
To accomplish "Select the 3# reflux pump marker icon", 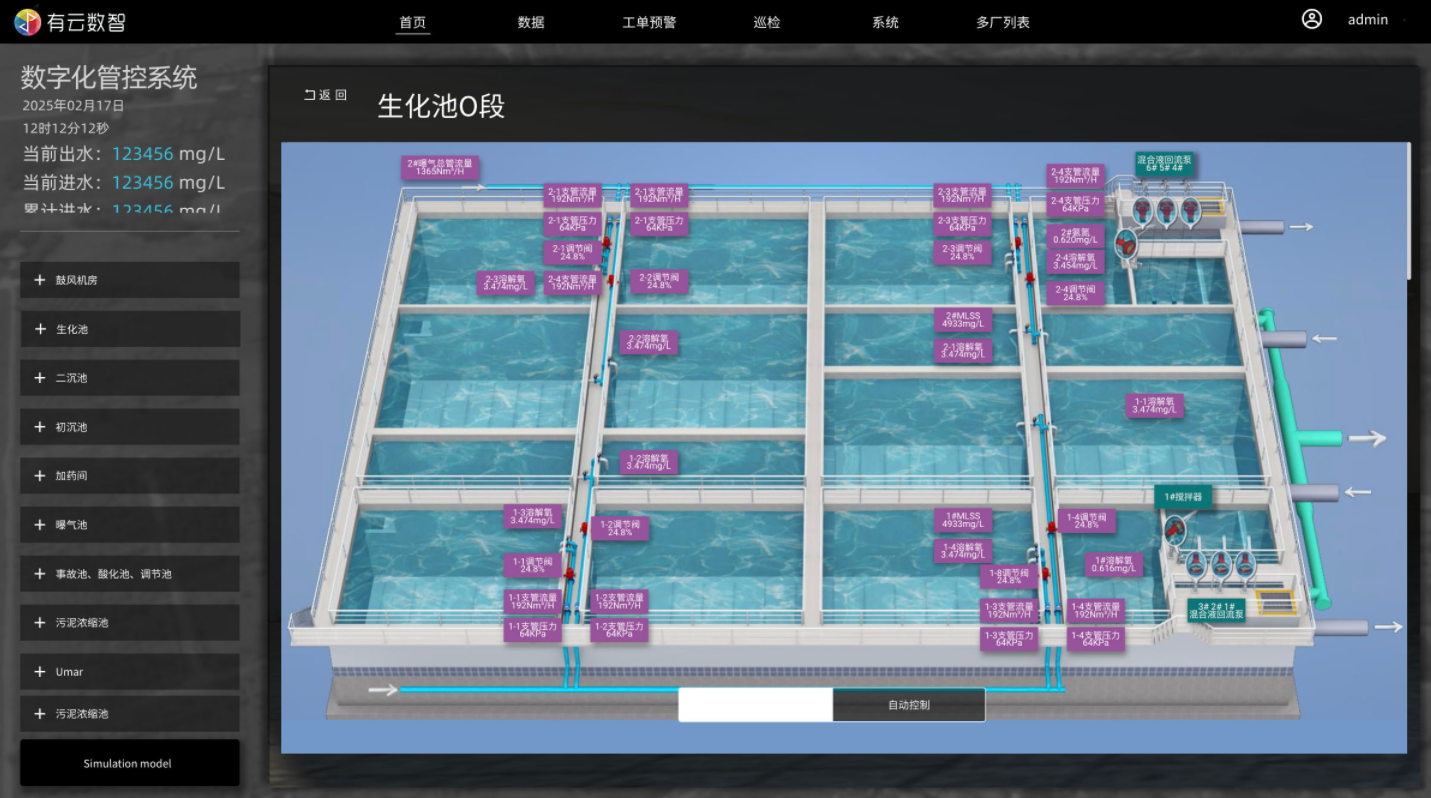I will click(x=1197, y=565).
